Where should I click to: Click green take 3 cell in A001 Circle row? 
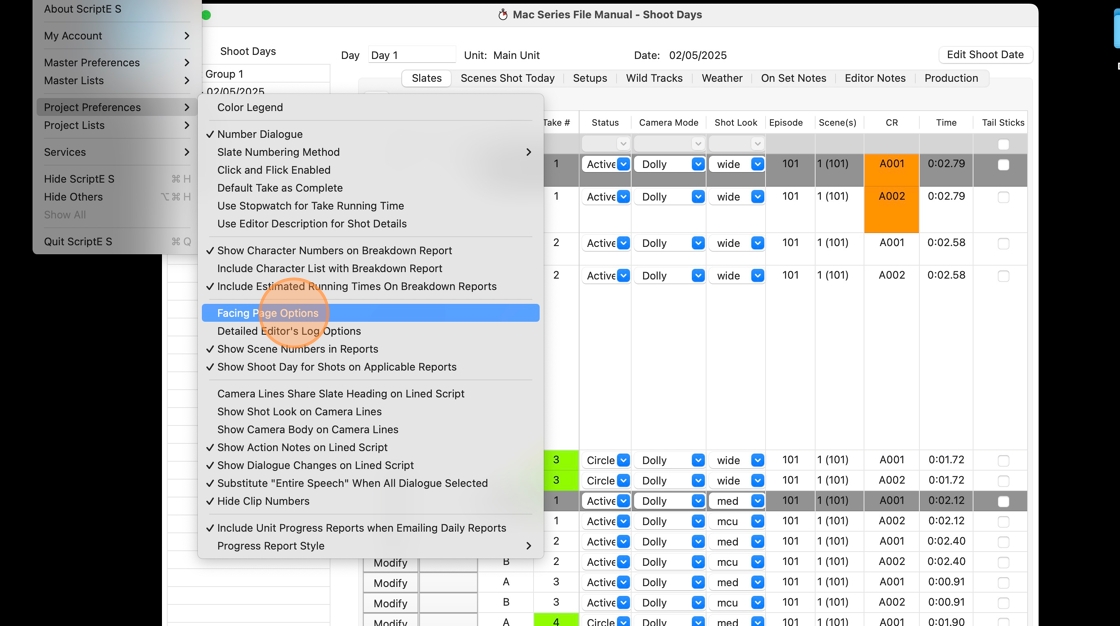tap(556, 460)
